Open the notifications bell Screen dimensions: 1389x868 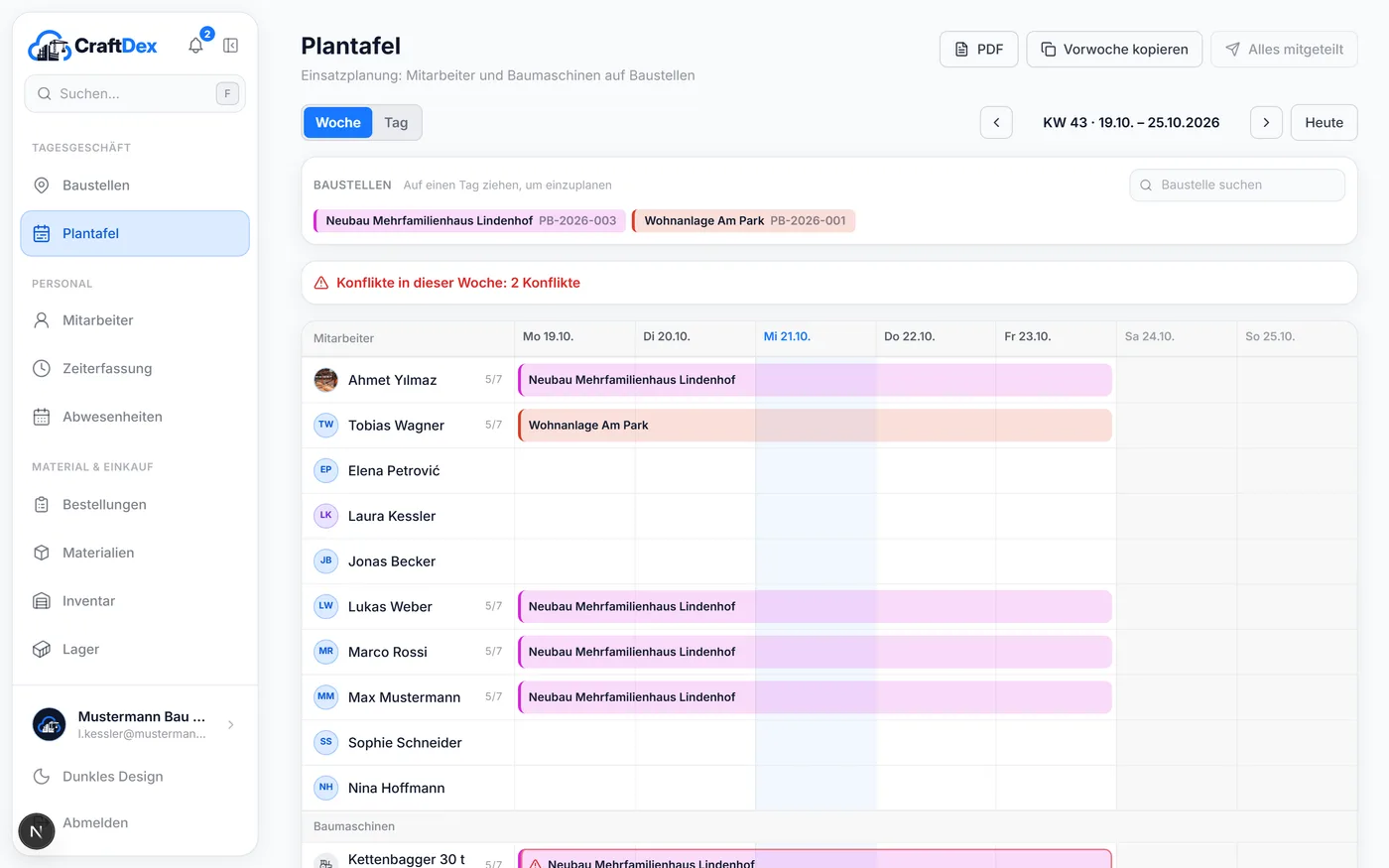[196, 46]
